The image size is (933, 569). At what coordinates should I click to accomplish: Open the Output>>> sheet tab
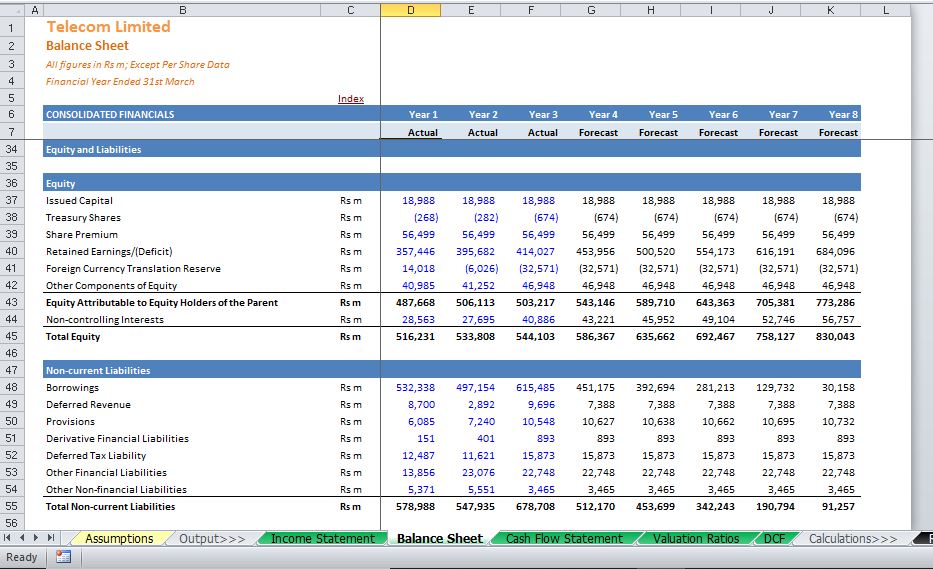coord(212,538)
